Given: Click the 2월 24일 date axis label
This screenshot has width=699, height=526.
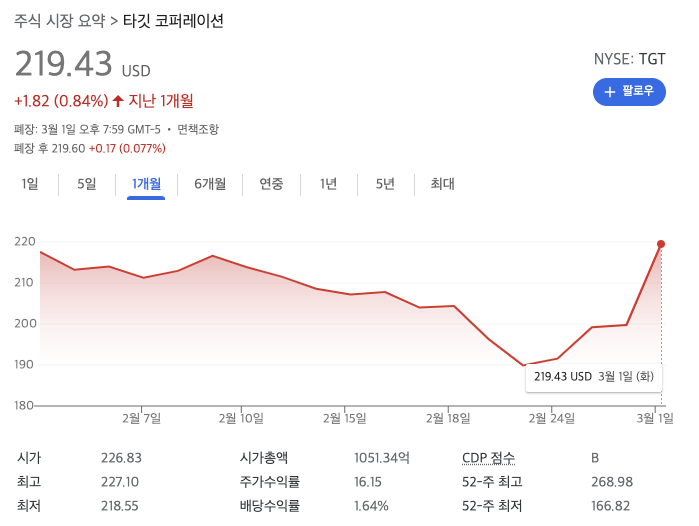Looking at the screenshot, I should 551,418.
